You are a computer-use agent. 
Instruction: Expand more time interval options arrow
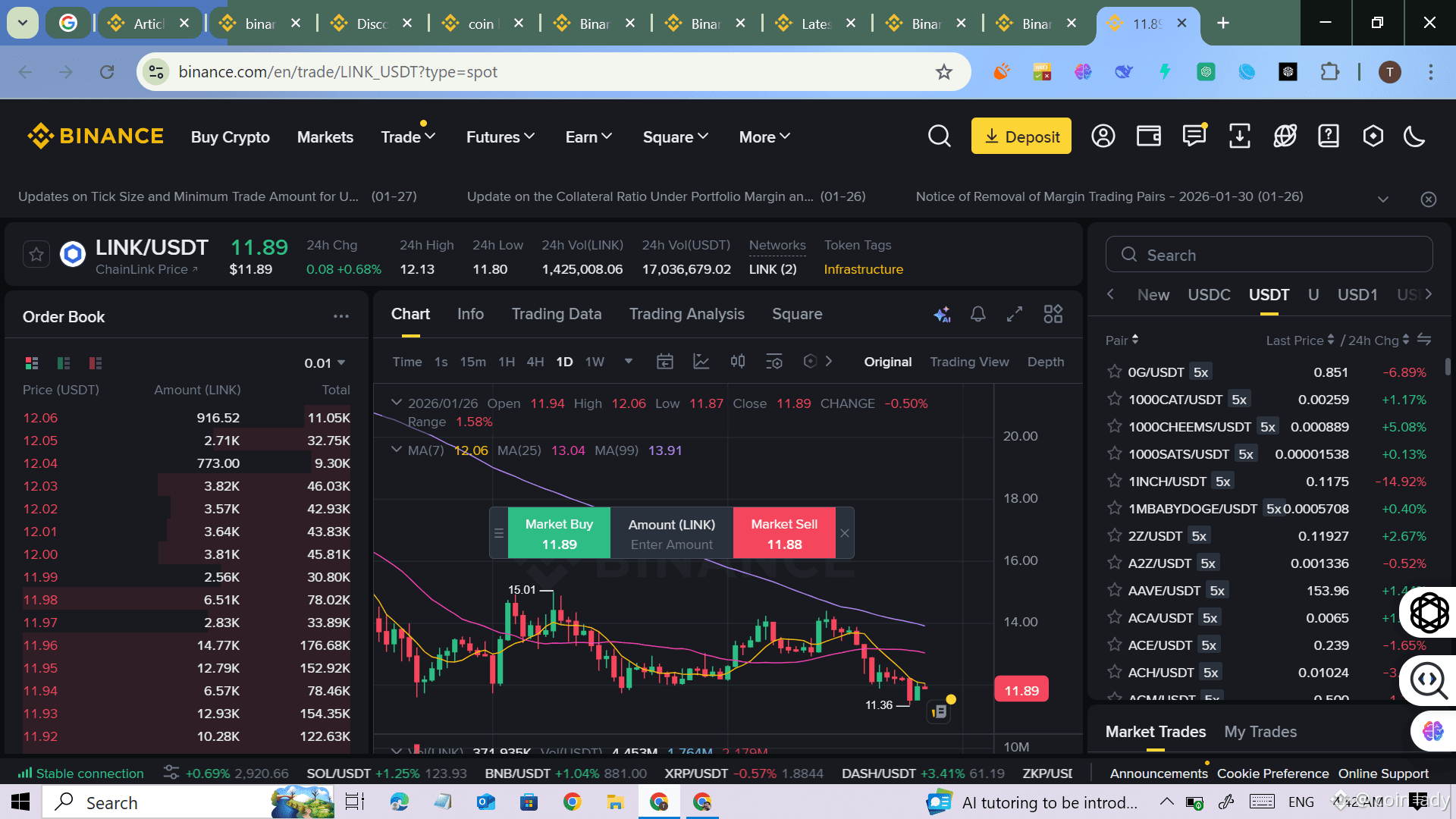(x=629, y=362)
